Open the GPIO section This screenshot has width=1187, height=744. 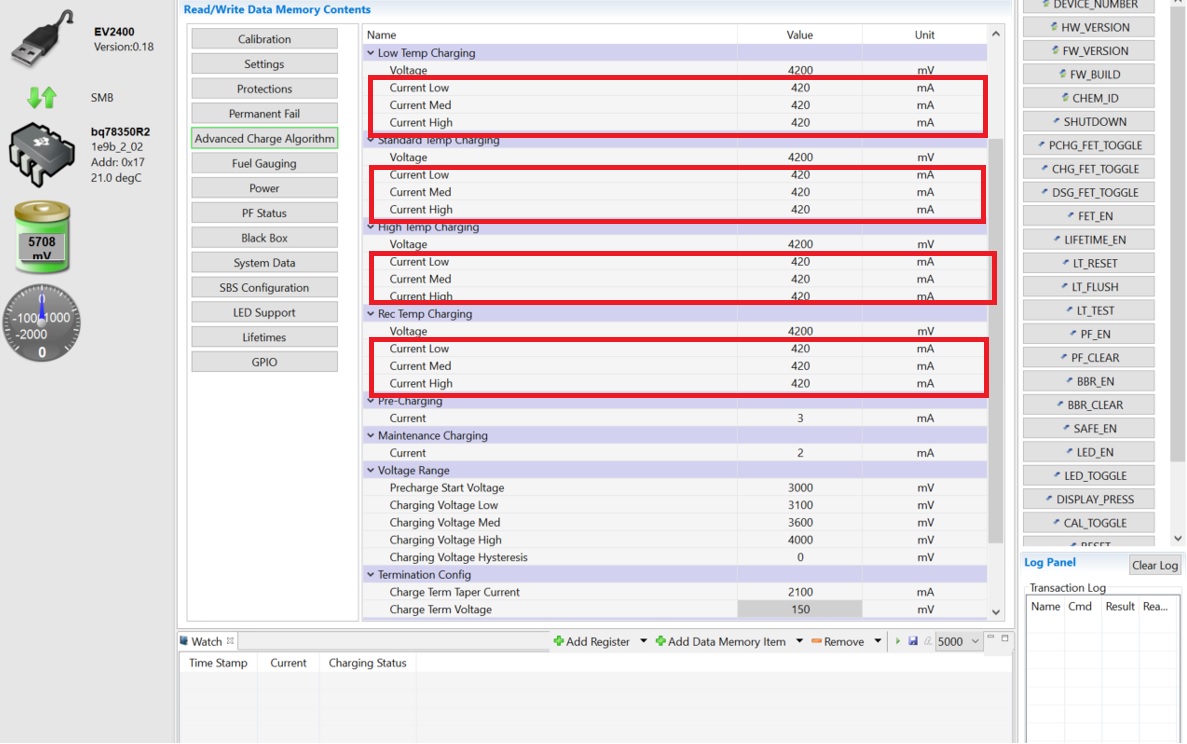click(264, 362)
